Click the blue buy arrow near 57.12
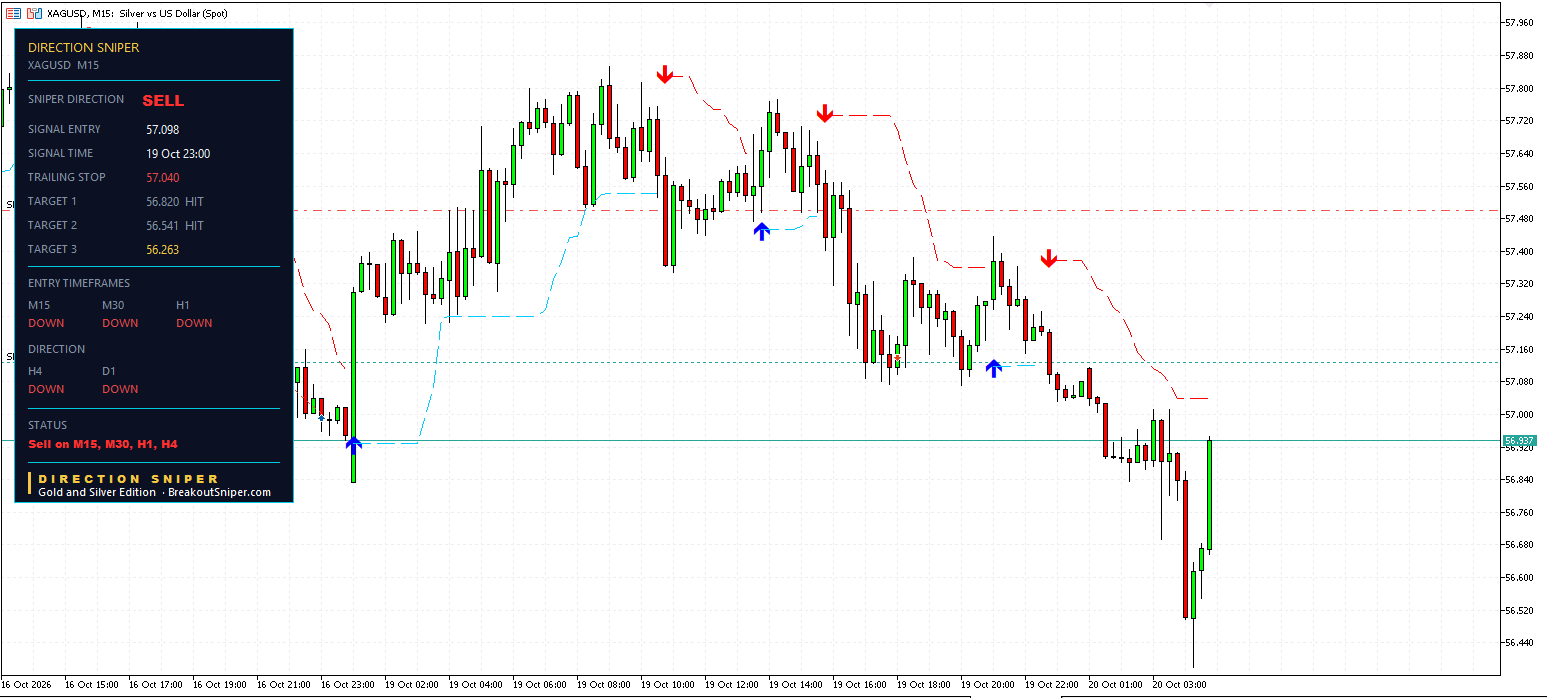 (993, 368)
